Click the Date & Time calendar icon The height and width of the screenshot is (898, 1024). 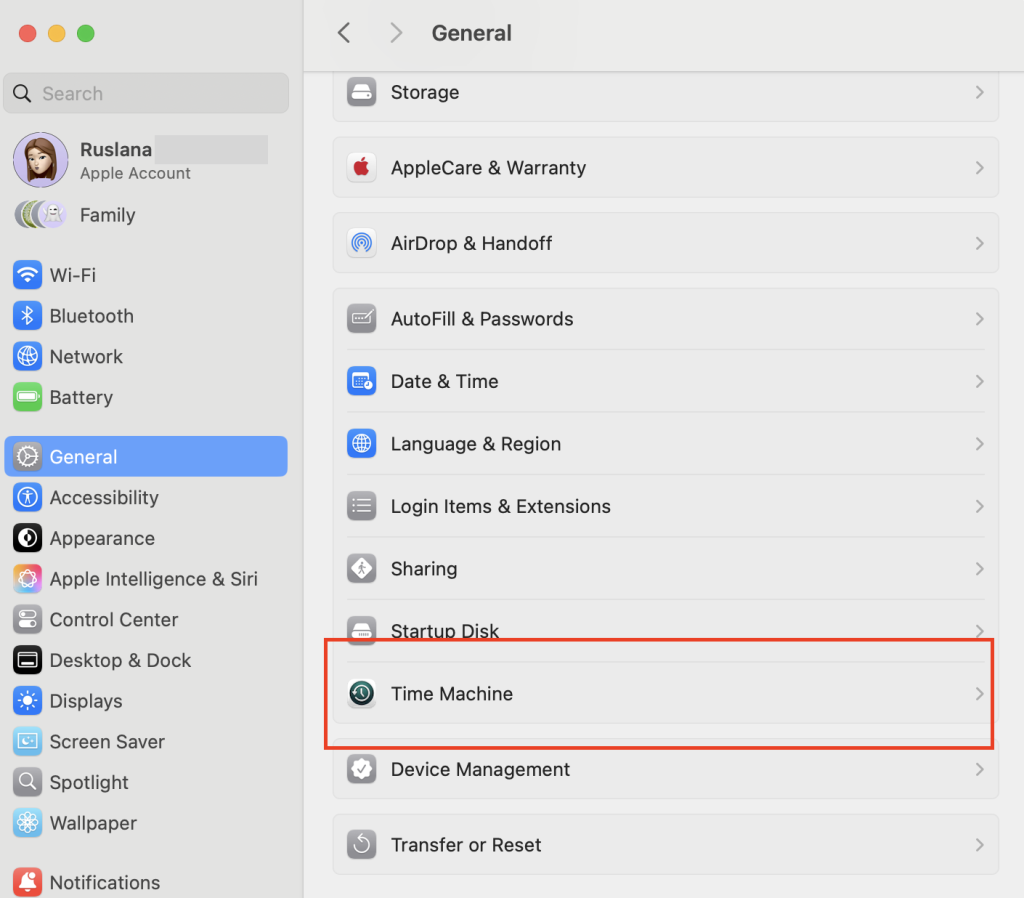click(361, 381)
